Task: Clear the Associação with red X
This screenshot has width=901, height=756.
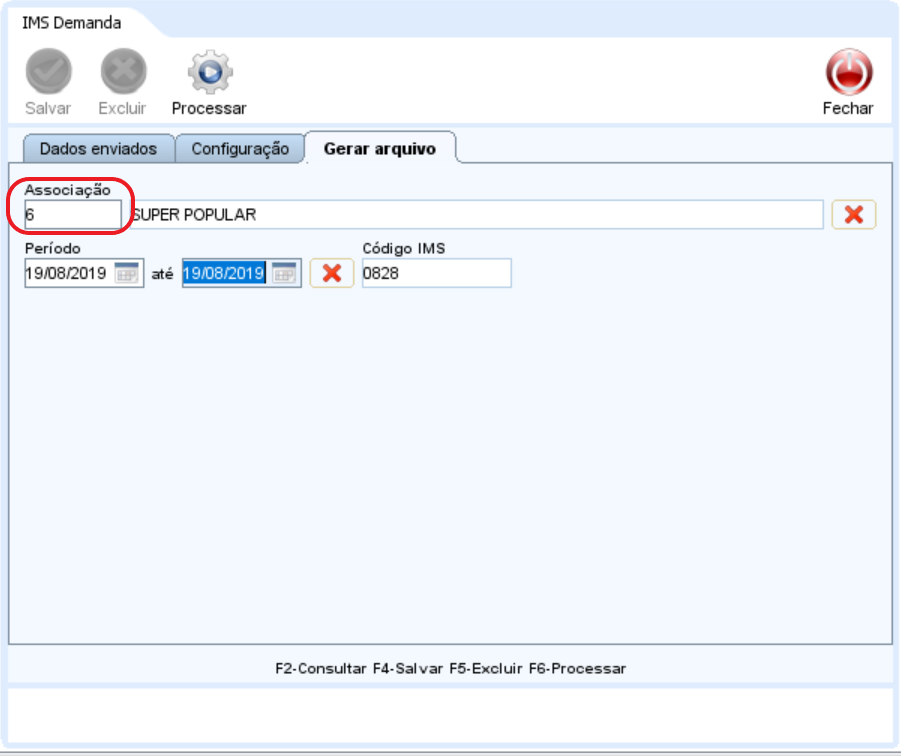Action: pyautogui.click(x=853, y=214)
